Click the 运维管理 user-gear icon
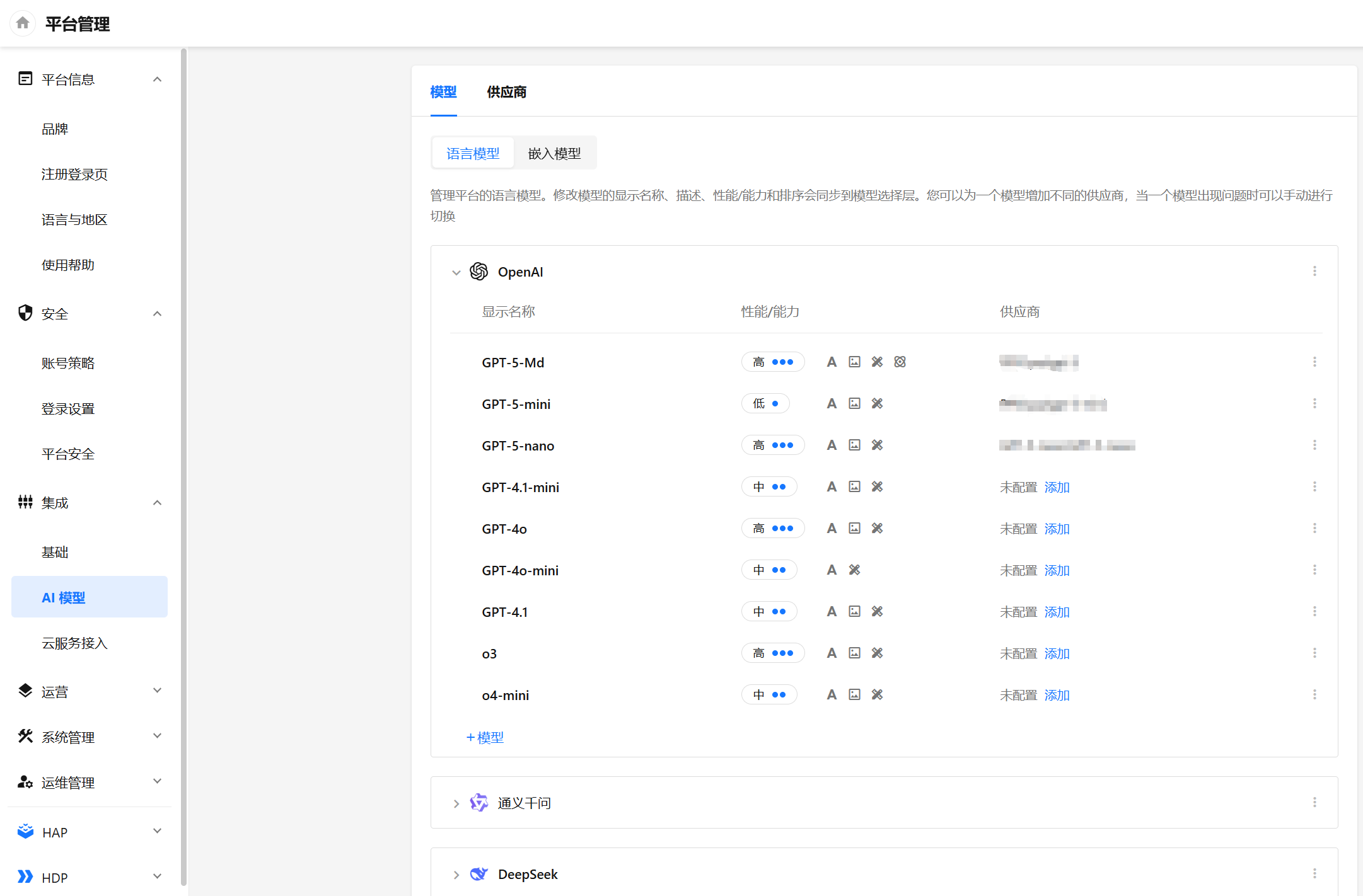This screenshot has height=896, width=1363. pyautogui.click(x=25, y=782)
